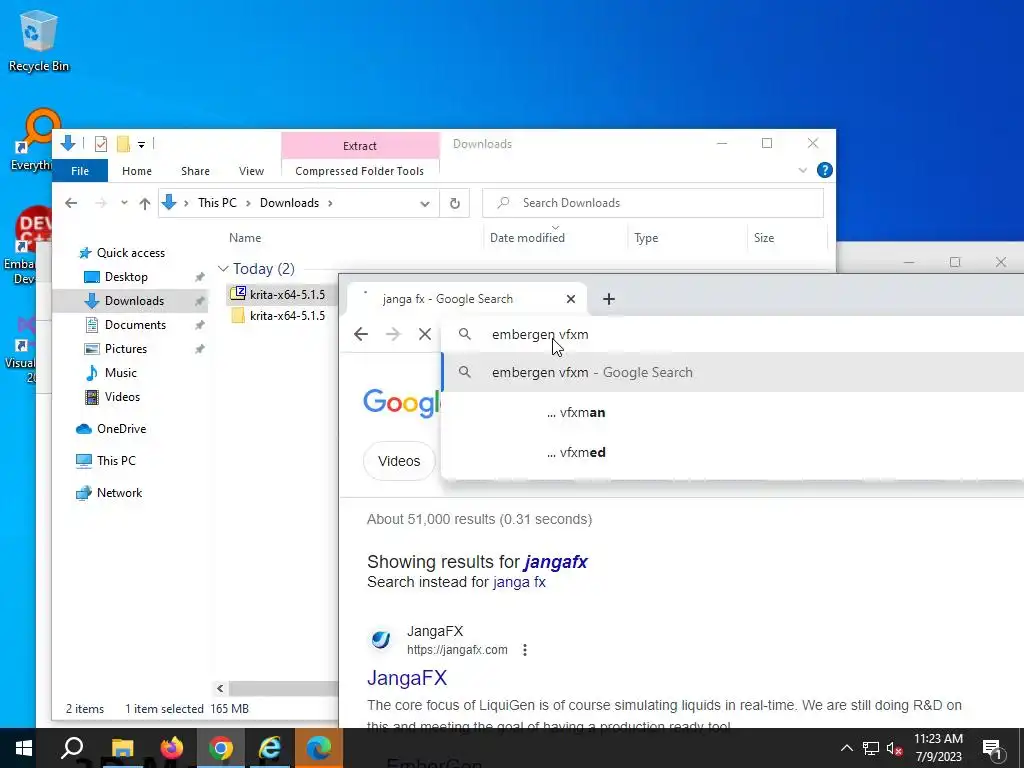
Task: Go back in File Explorer navigation
Action: [71, 203]
